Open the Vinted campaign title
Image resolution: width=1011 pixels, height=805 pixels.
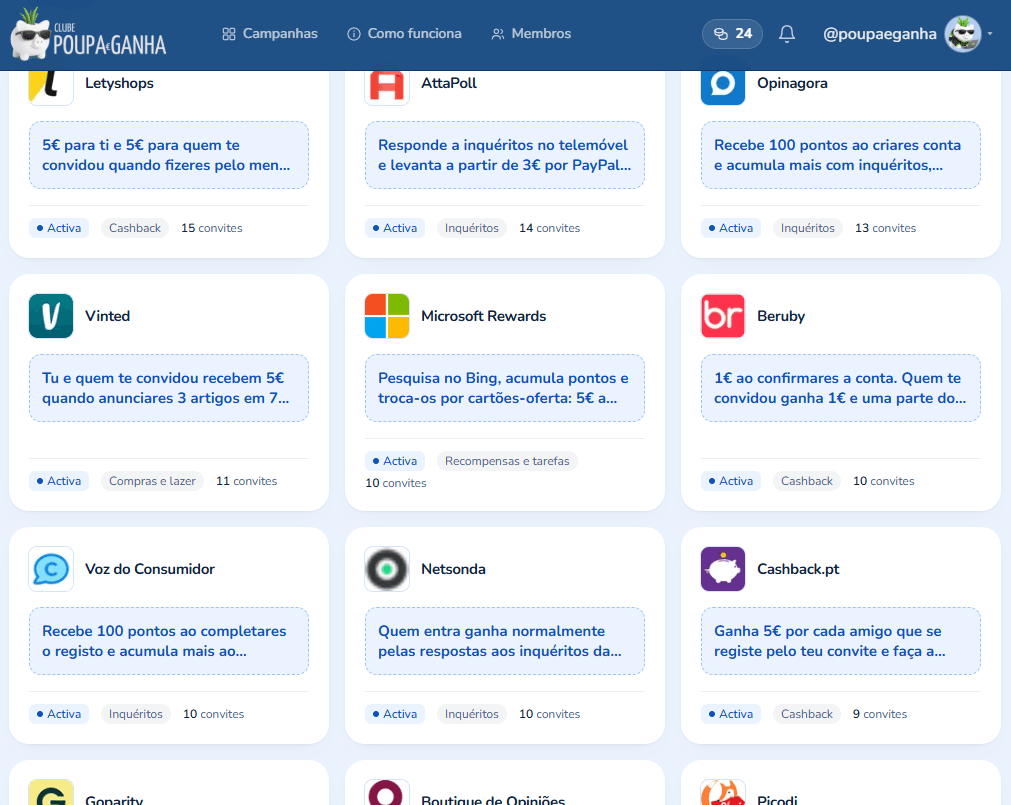108,316
